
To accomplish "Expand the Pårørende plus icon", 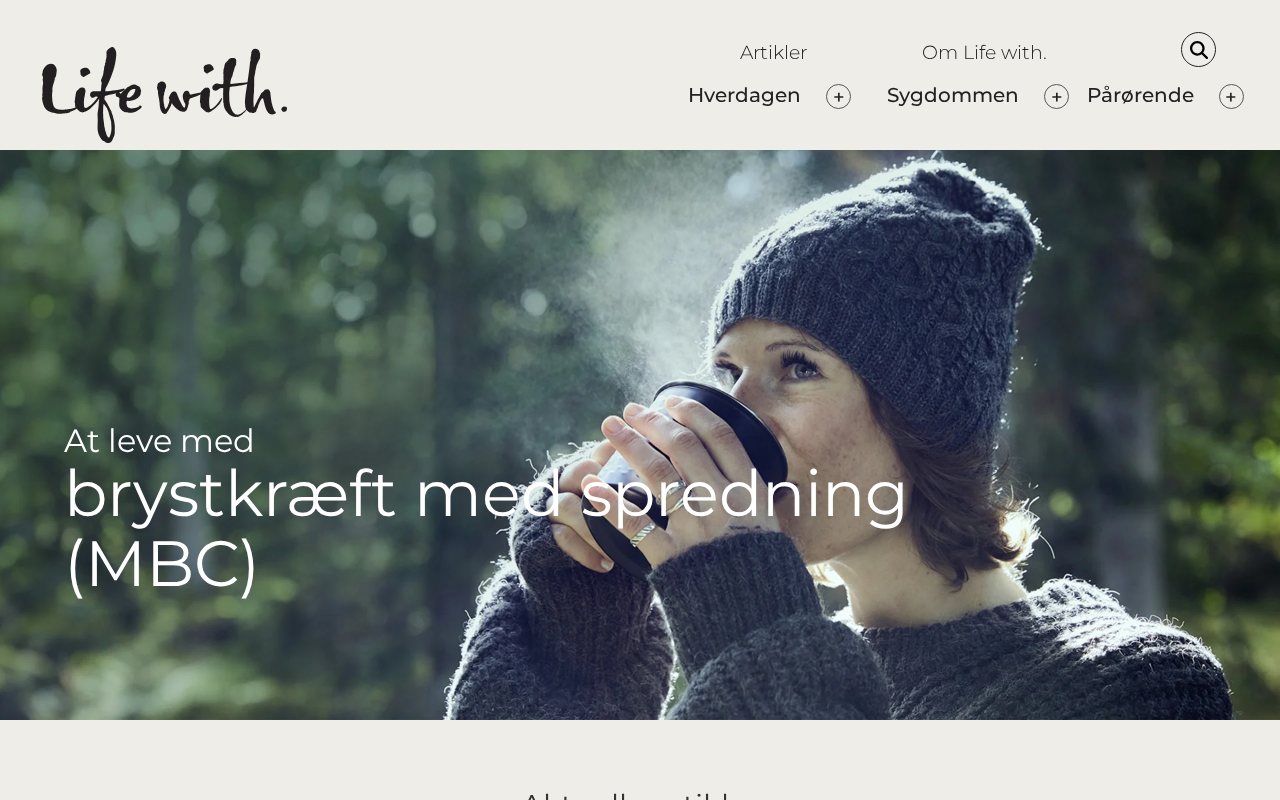I will (x=1231, y=97).
